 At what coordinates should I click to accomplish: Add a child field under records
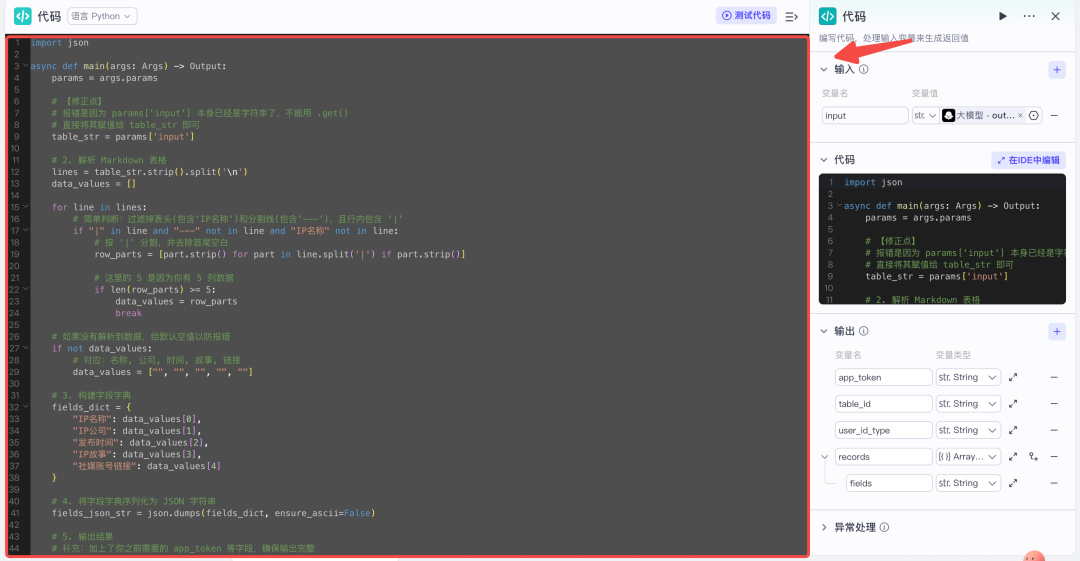click(1033, 457)
